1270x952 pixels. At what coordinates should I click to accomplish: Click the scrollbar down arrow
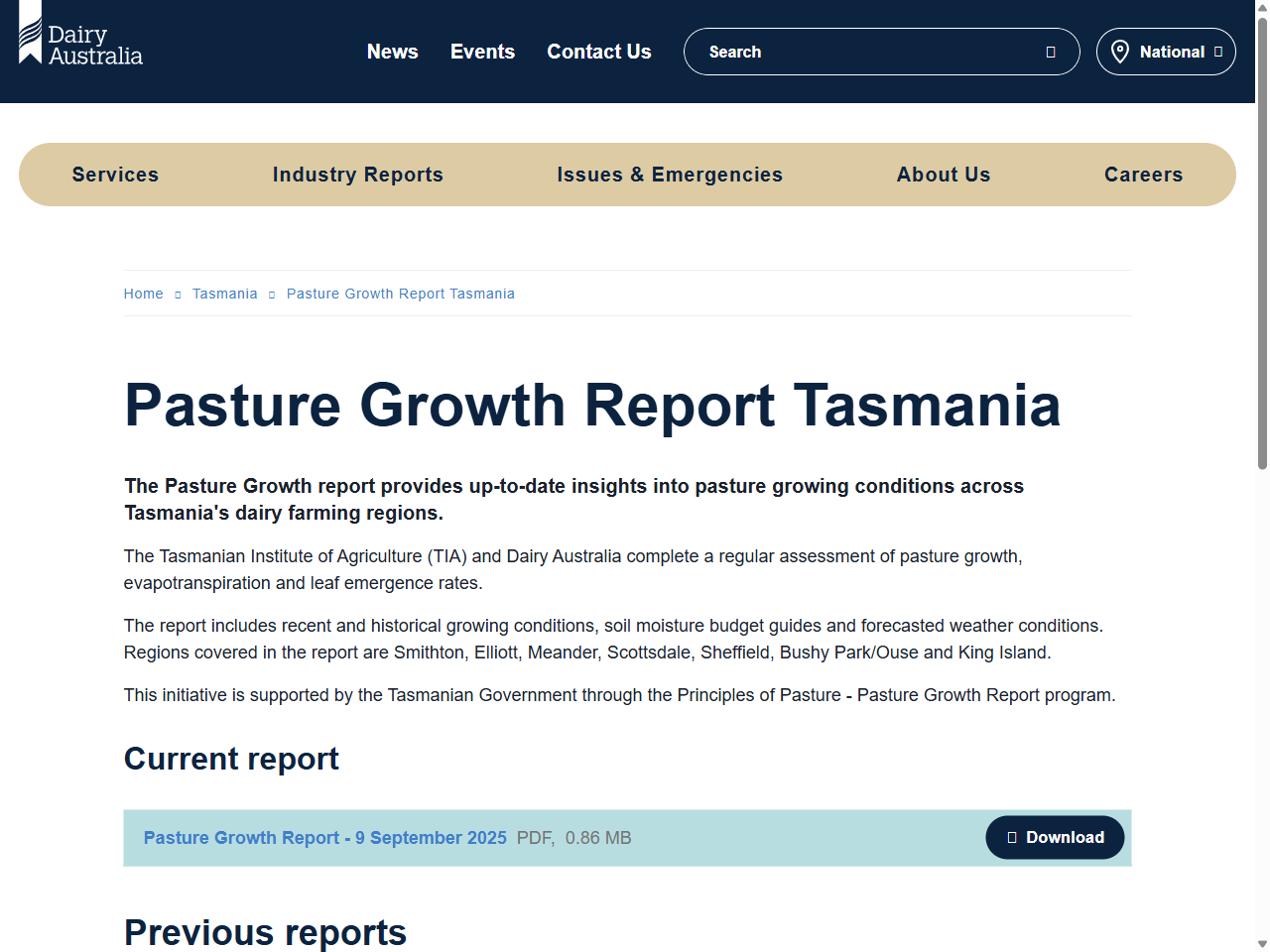click(1262, 944)
